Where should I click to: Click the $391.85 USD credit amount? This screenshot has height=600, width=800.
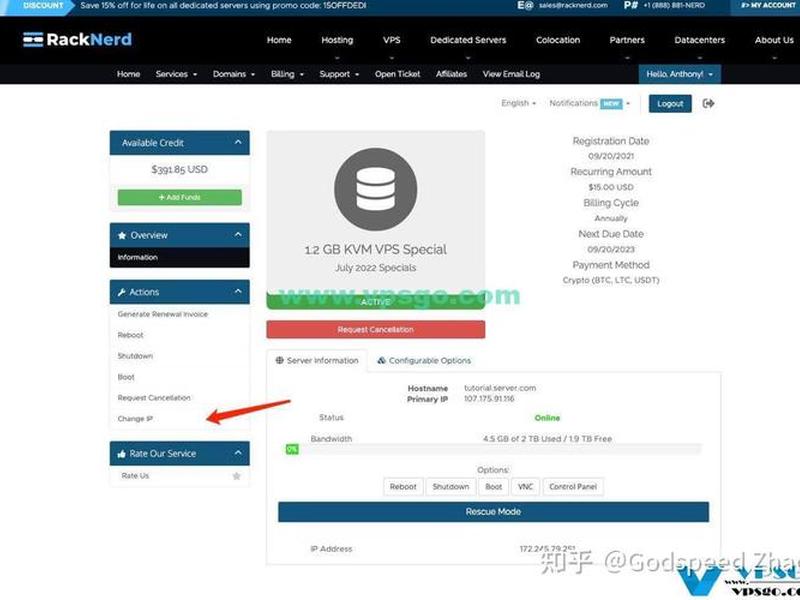tap(180, 169)
